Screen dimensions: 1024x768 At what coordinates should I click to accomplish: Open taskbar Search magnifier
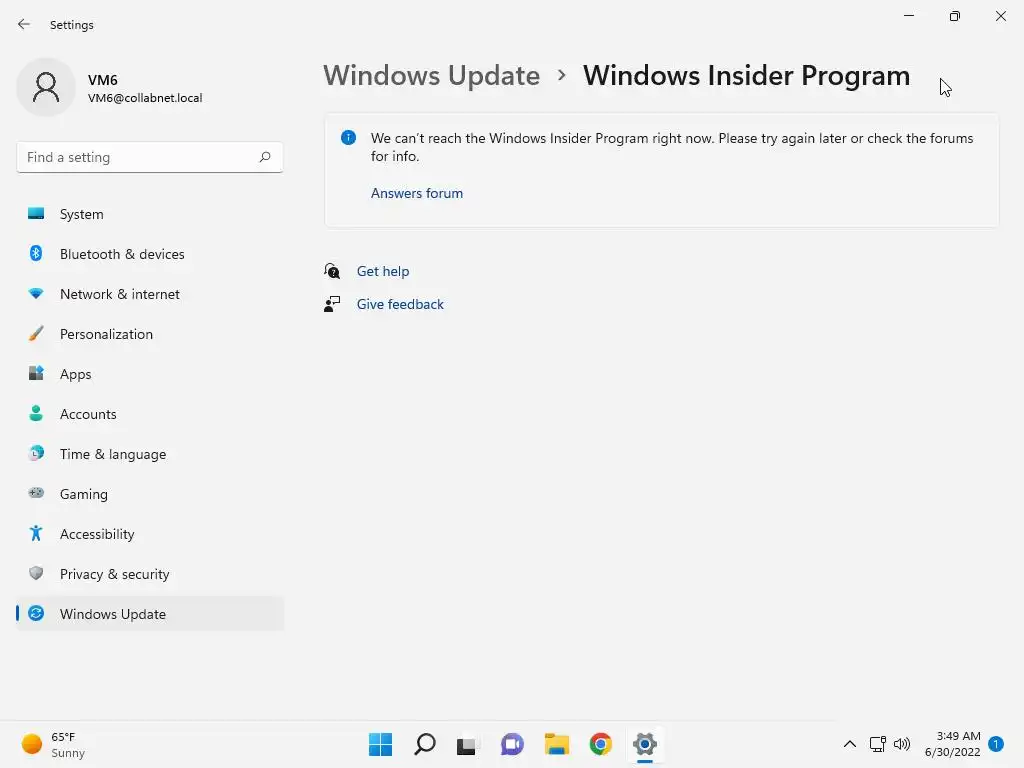(424, 744)
